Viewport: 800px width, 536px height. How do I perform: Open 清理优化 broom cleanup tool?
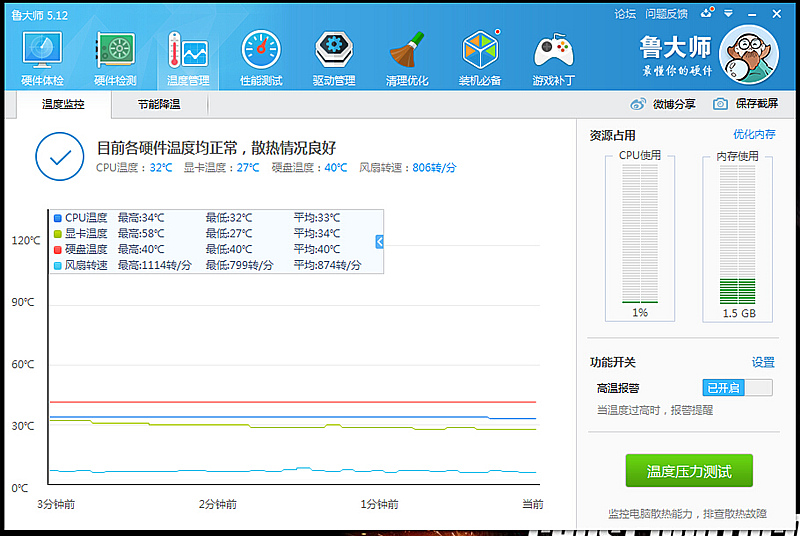coord(407,58)
